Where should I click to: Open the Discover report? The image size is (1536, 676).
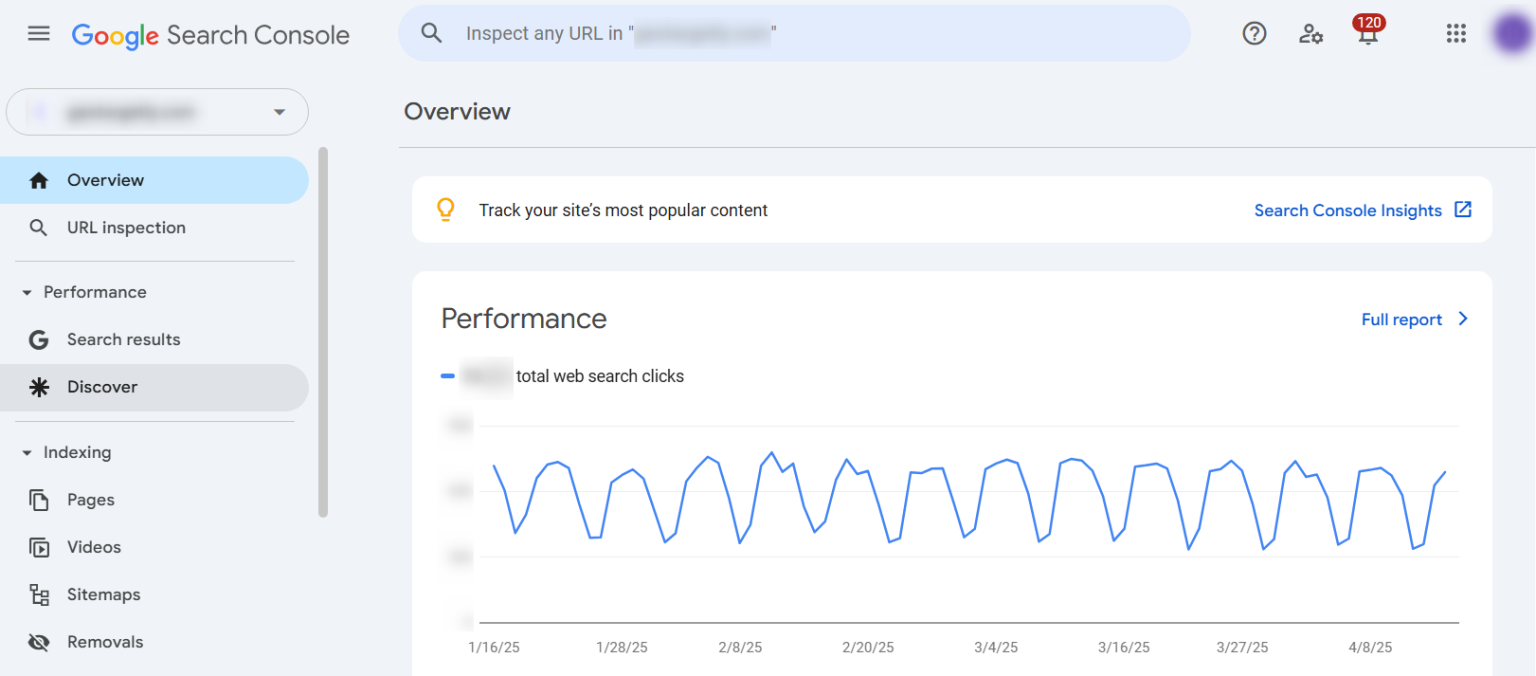pyautogui.click(x=102, y=387)
